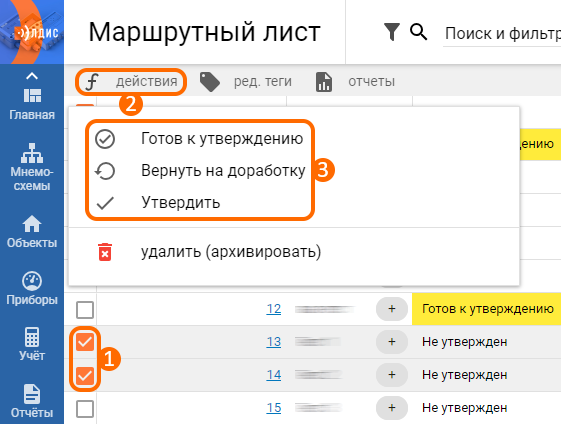
Task: Focus the Поиск и фильтр search field
Action: point(502,34)
